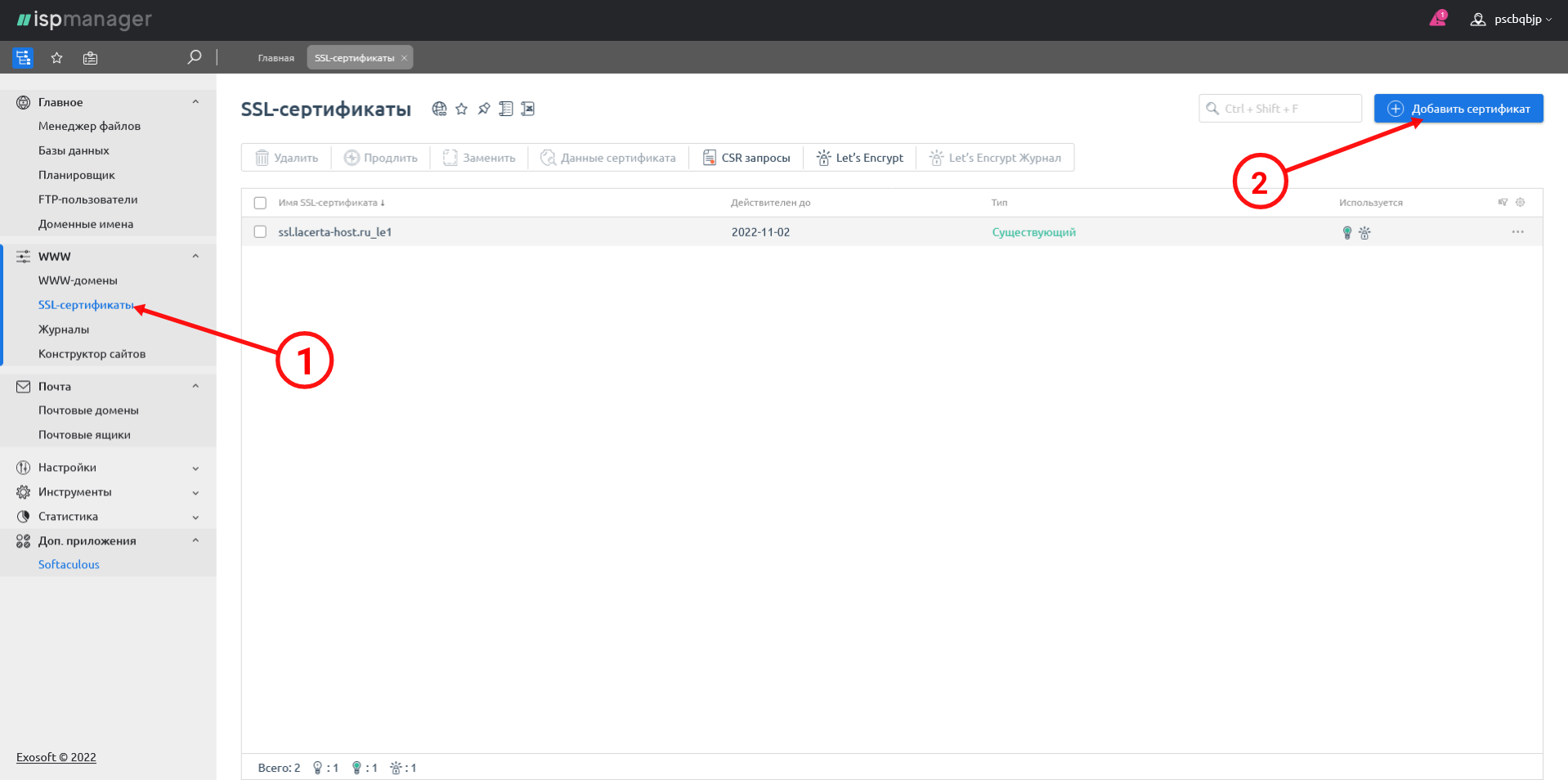Image resolution: width=1568 pixels, height=780 pixels.
Task: Click the search magnifier in top bar
Action: coord(195,57)
